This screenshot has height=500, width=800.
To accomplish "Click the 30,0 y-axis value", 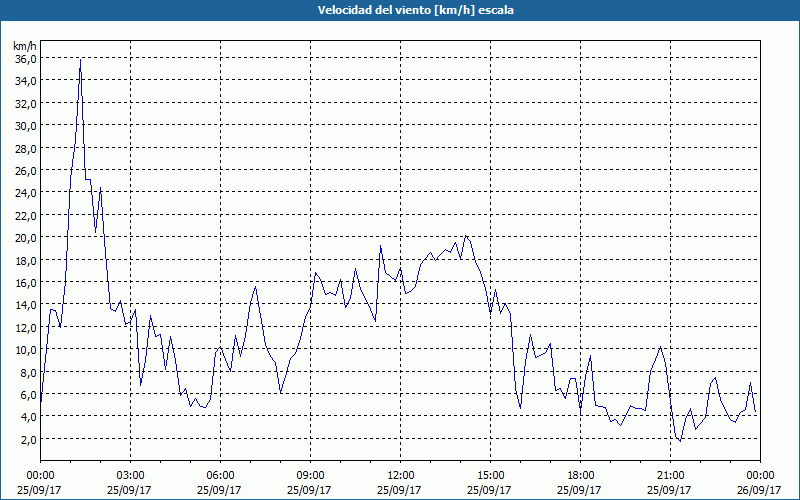I will tap(27, 126).
